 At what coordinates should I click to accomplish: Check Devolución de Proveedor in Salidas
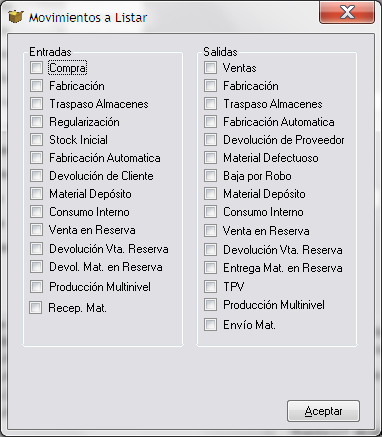pyautogui.click(x=210, y=140)
